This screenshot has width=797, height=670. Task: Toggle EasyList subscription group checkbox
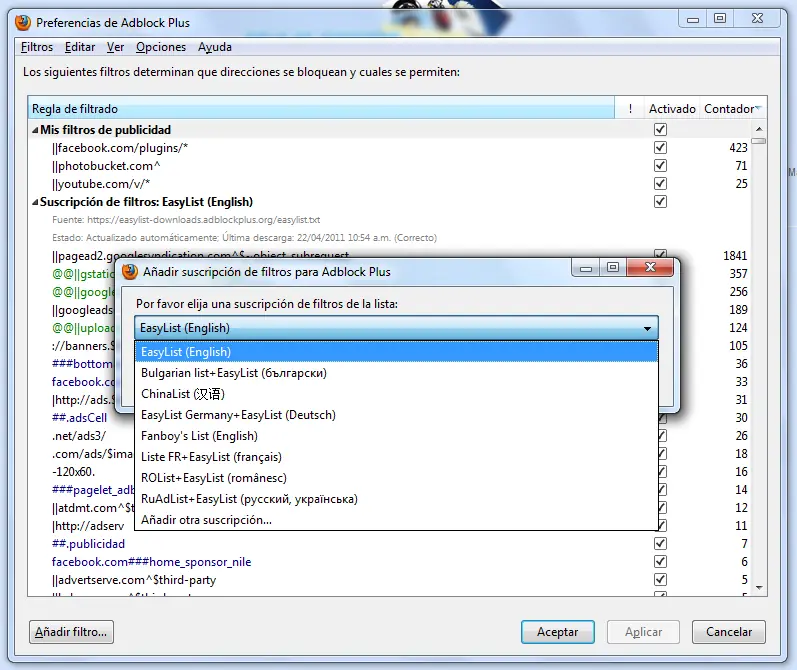(660, 202)
